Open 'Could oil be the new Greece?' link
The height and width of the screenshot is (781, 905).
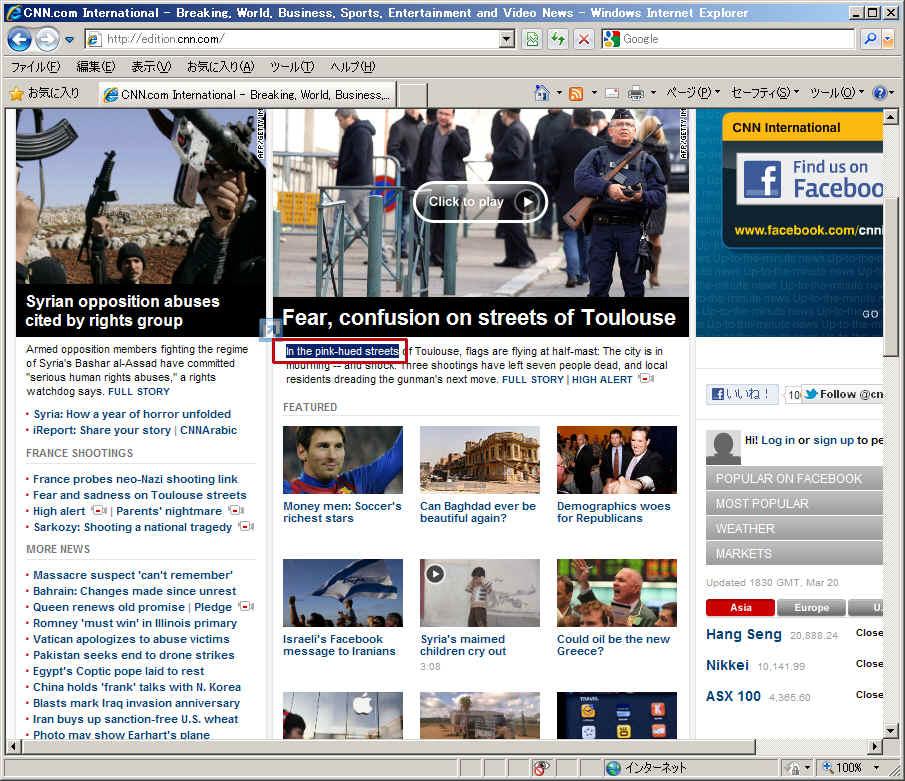pyautogui.click(x=613, y=645)
